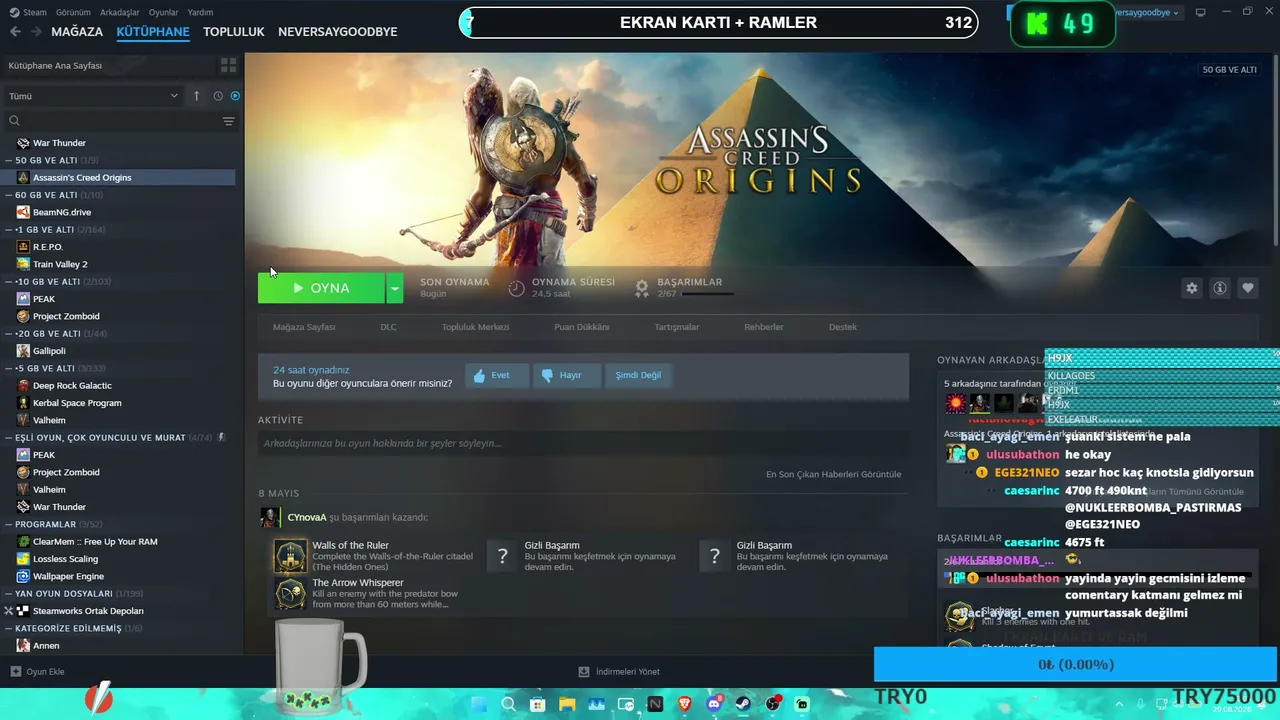Open advanced filter options icon
The width and height of the screenshot is (1280, 720).
[229, 121]
